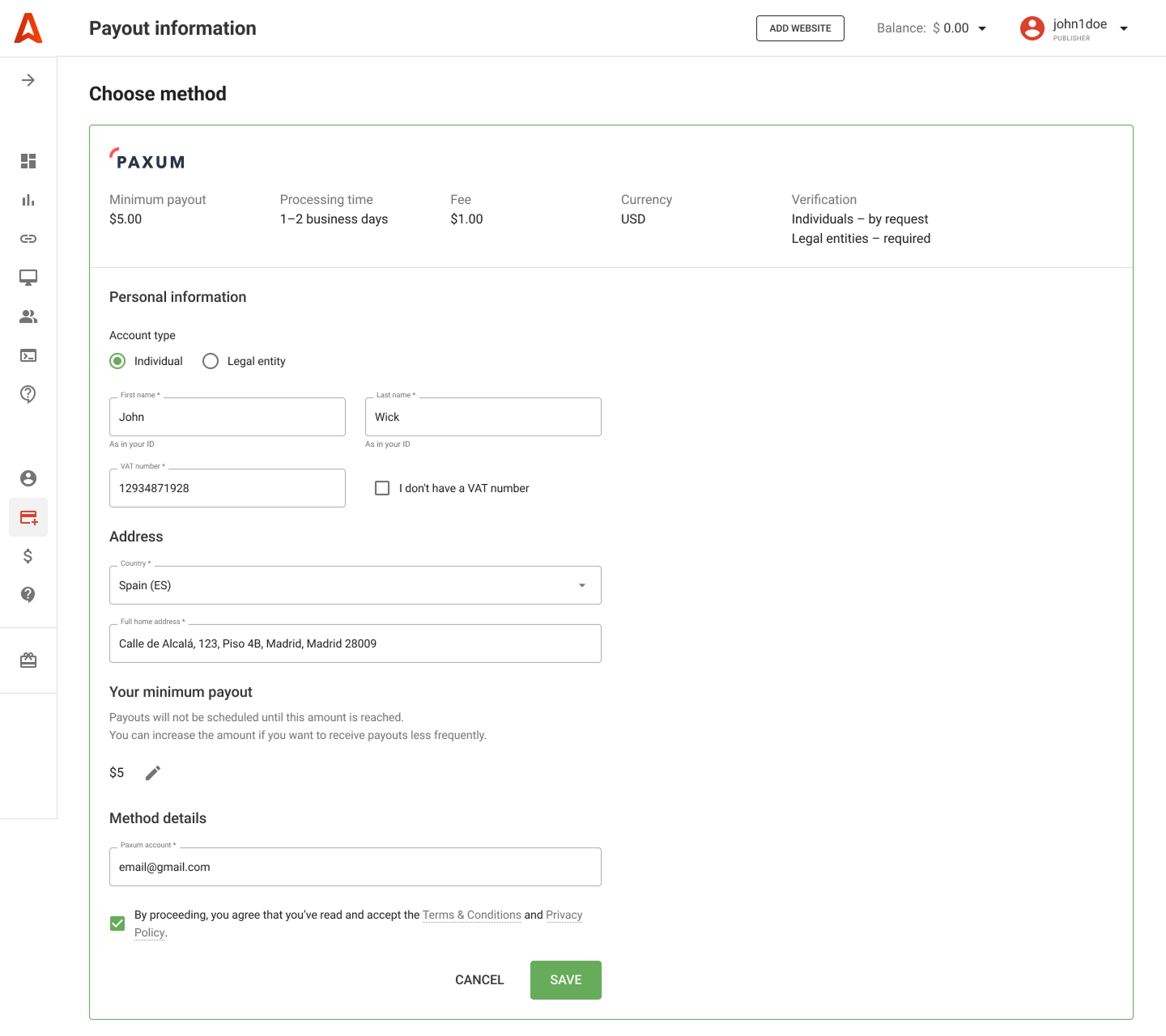Expand the sidebar with the arrow icon
This screenshot has height=1036, width=1166.
(x=28, y=80)
